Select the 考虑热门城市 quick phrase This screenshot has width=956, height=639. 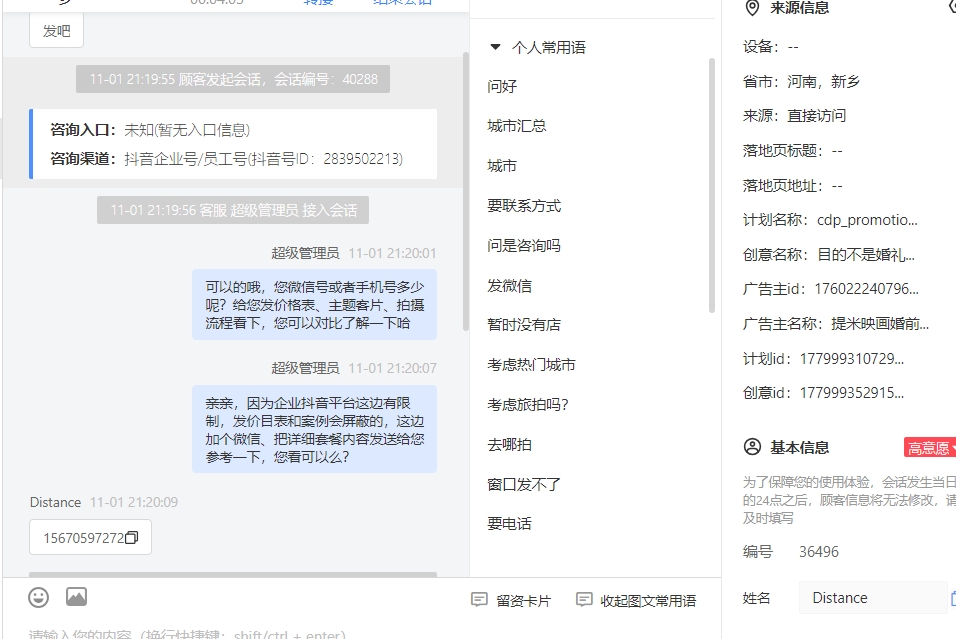pyautogui.click(x=531, y=365)
